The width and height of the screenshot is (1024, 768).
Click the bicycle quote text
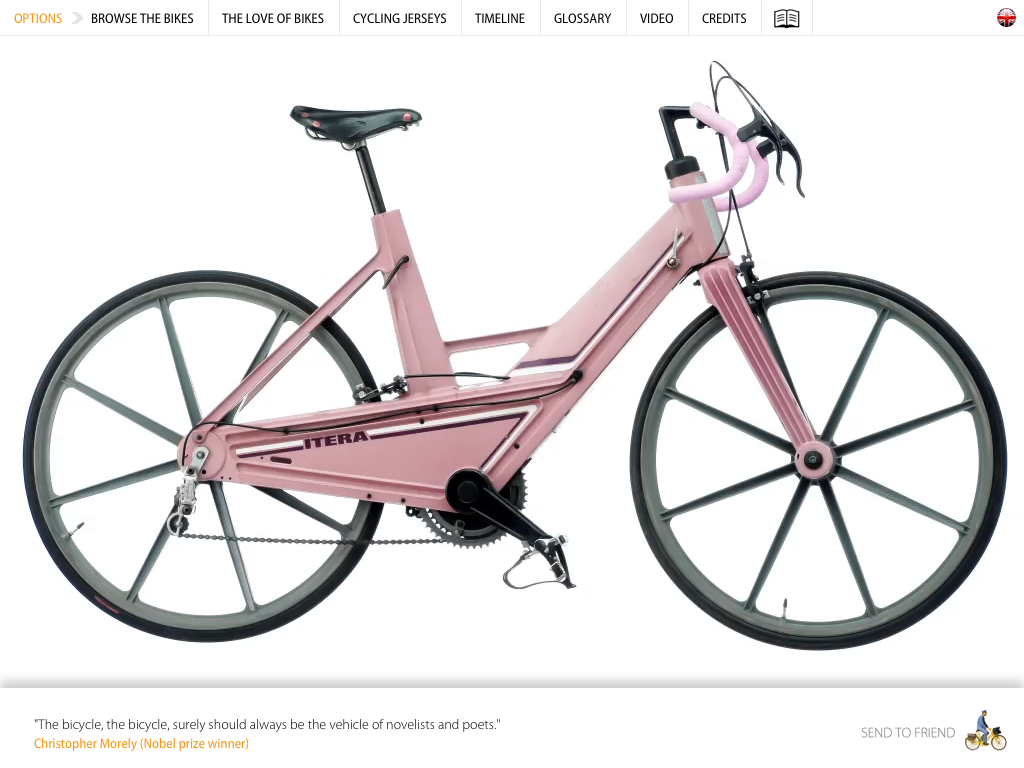coord(268,724)
